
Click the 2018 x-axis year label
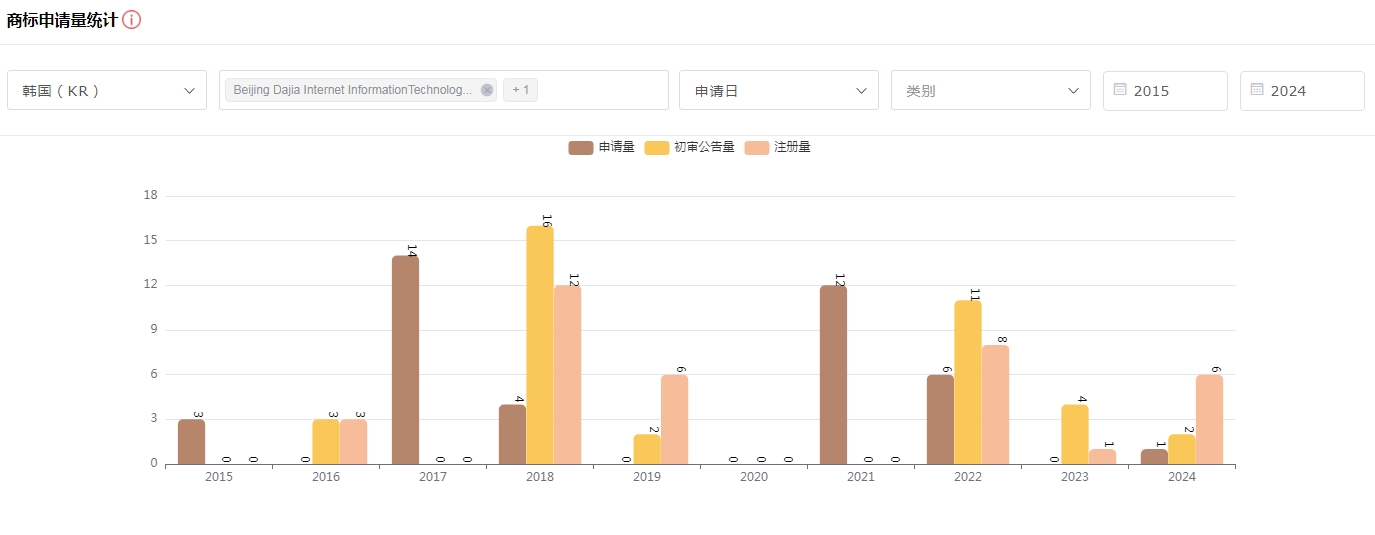pos(540,477)
